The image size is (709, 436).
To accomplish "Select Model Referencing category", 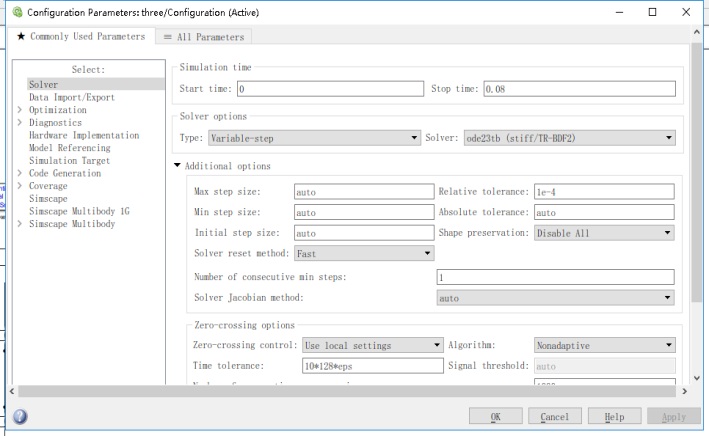I will click(70, 148).
